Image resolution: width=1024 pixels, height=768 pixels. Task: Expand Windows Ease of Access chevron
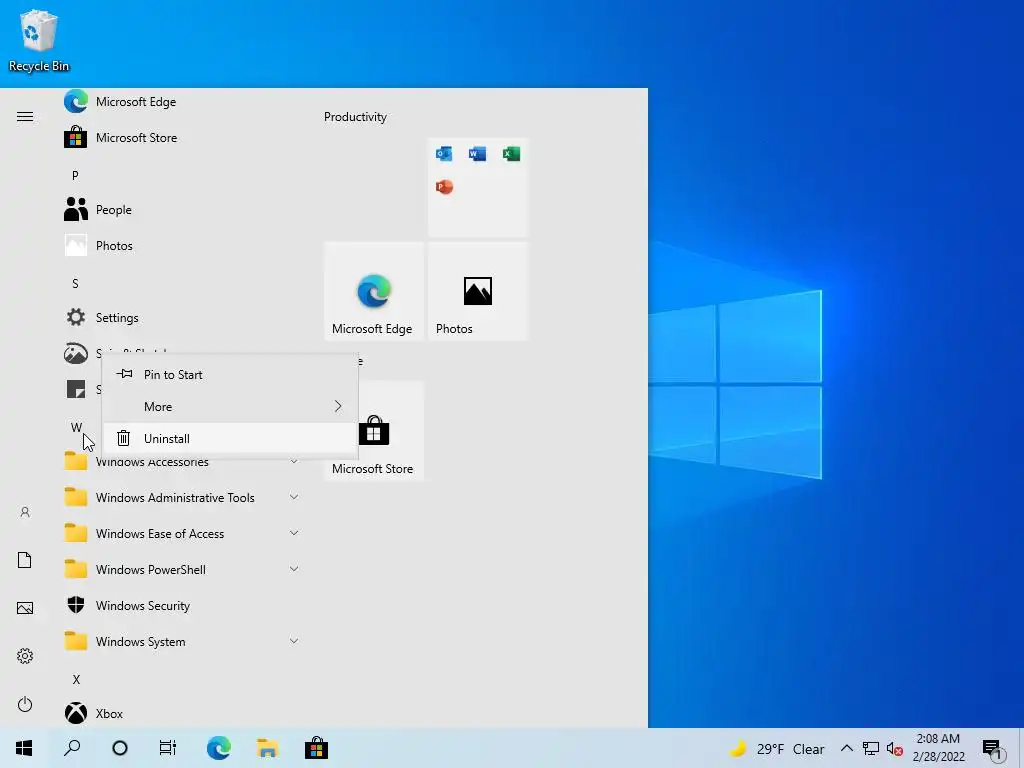pyautogui.click(x=294, y=534)
